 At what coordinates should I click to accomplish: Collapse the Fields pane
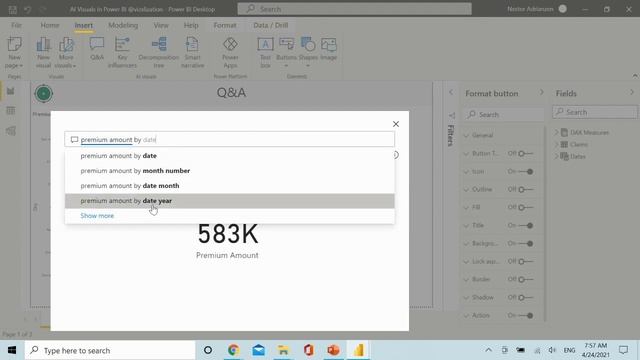click(631, 93)
